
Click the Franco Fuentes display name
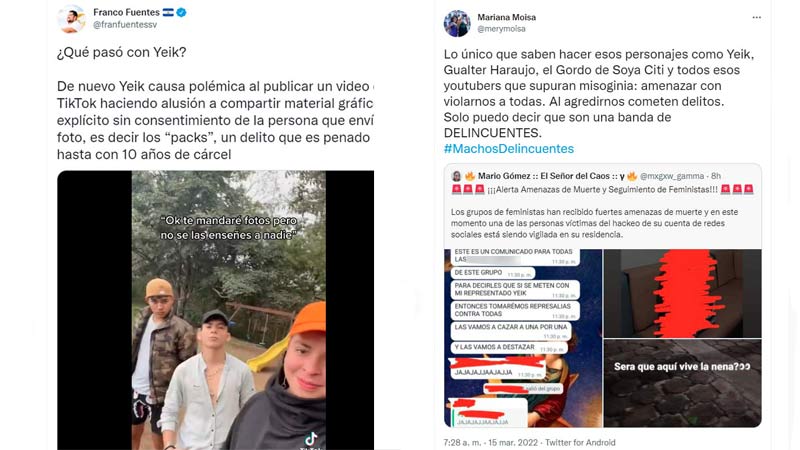click(127, 12)
